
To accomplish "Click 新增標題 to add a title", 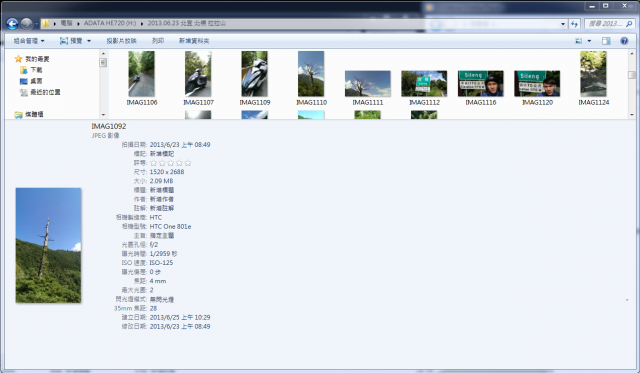I will [x=162, y=190].
